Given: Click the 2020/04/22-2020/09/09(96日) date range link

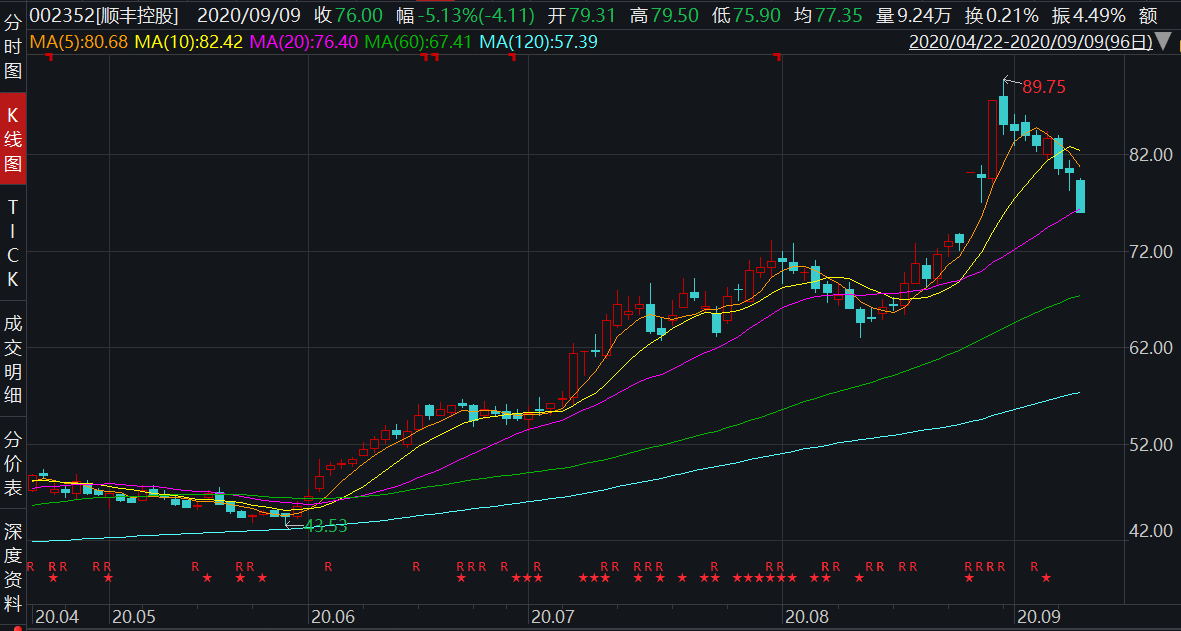Looking at the screenshot, I should (1030, 42).
